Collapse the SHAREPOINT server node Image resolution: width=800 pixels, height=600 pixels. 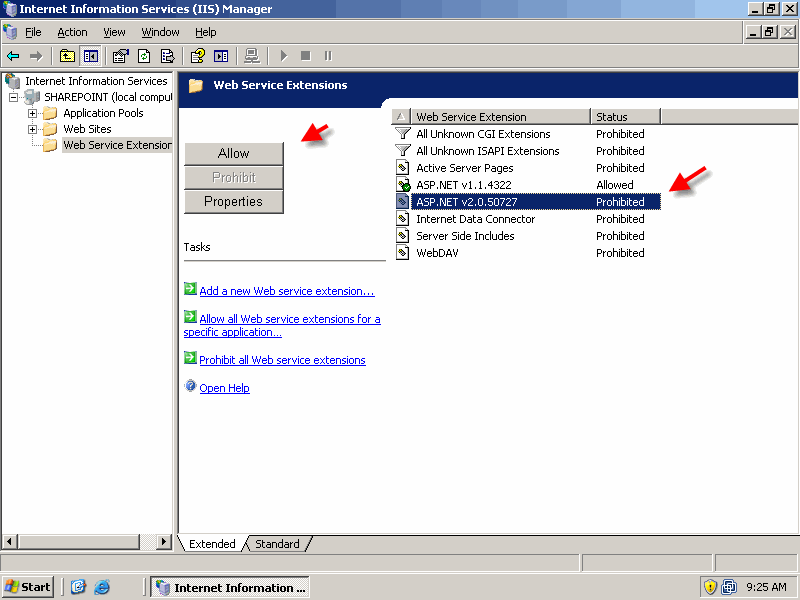click(14, 97)
